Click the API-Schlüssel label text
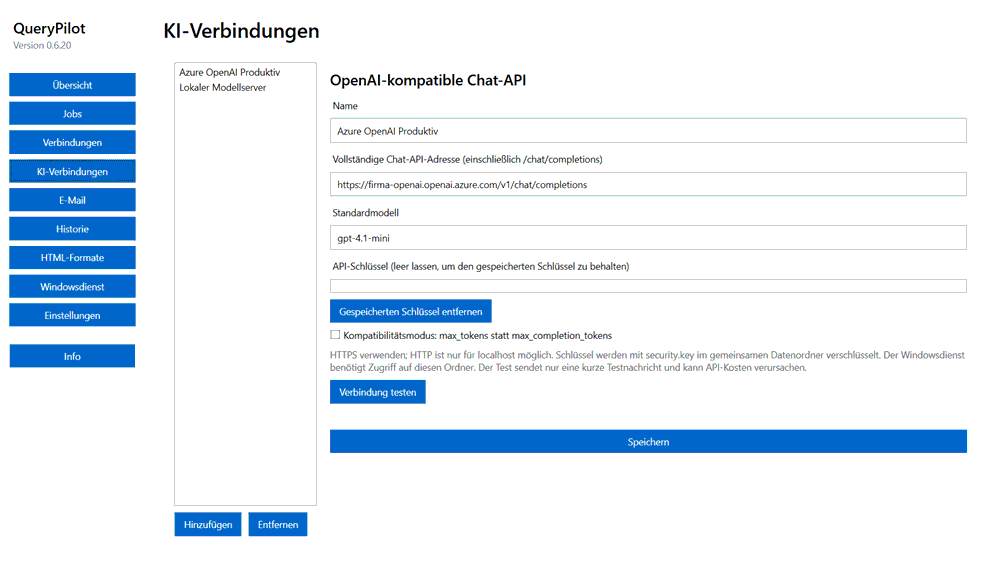This screenshot has height=561, width=1000. coord(480,266)
